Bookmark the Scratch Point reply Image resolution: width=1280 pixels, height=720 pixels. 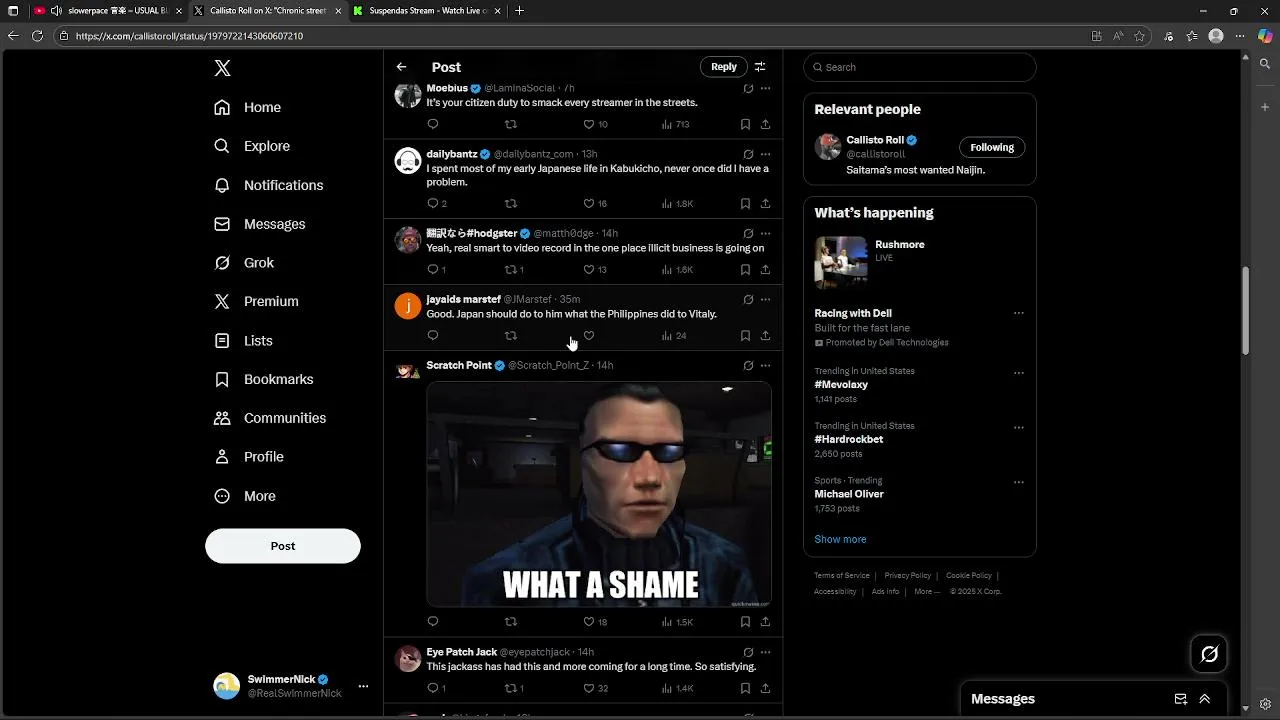(745, 621)
